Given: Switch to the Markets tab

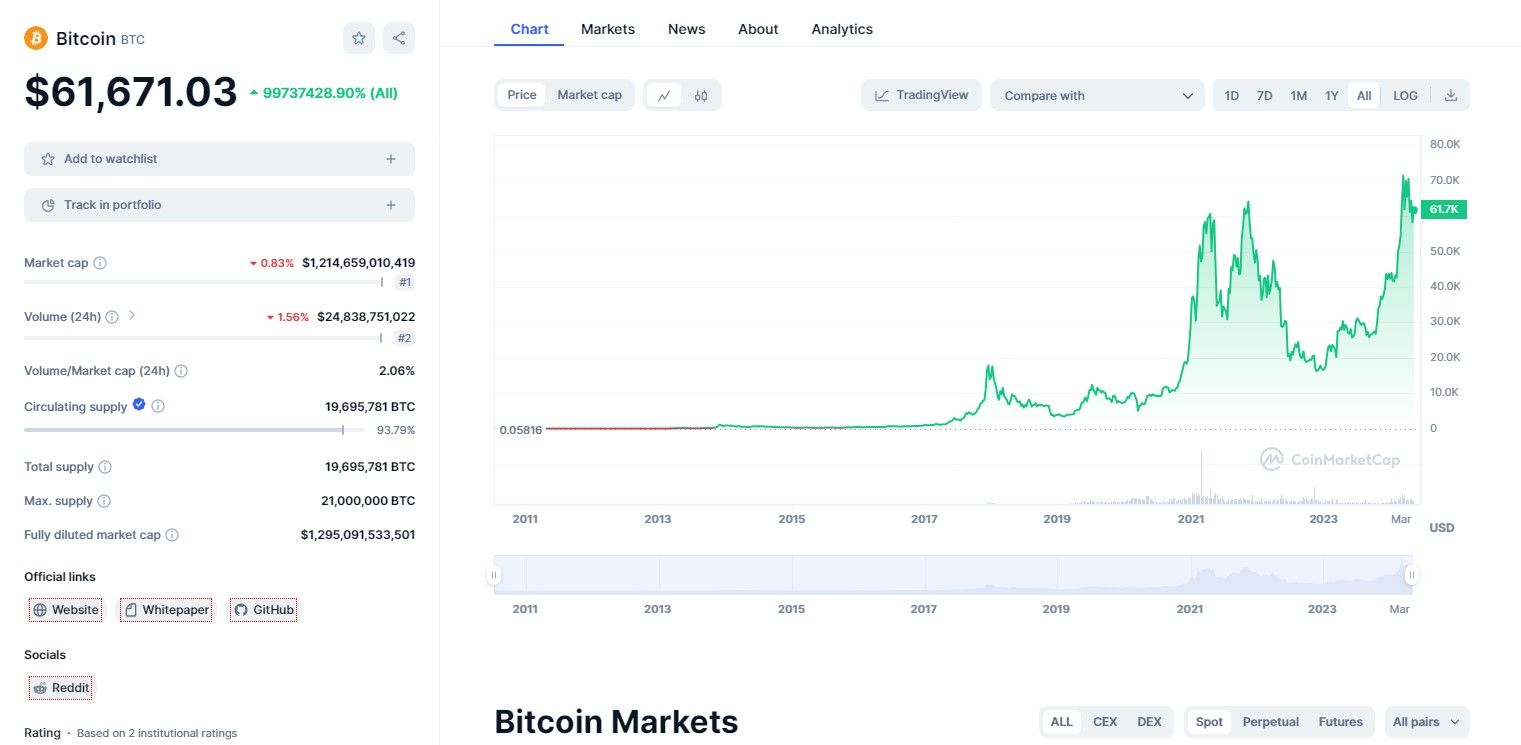Looking at the screenshot, I should tap(608, 29).
